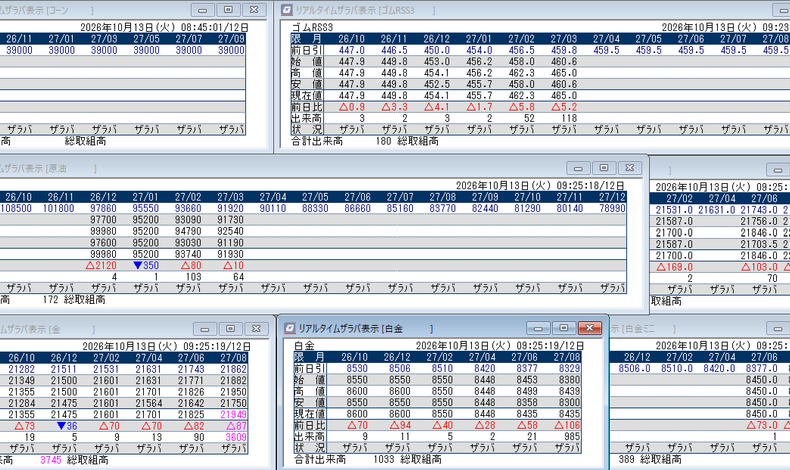Image resolution: width=790 pixels, height=470 pixels.
Task: Click △106 in the 白金 window
Action: point(567,425)
